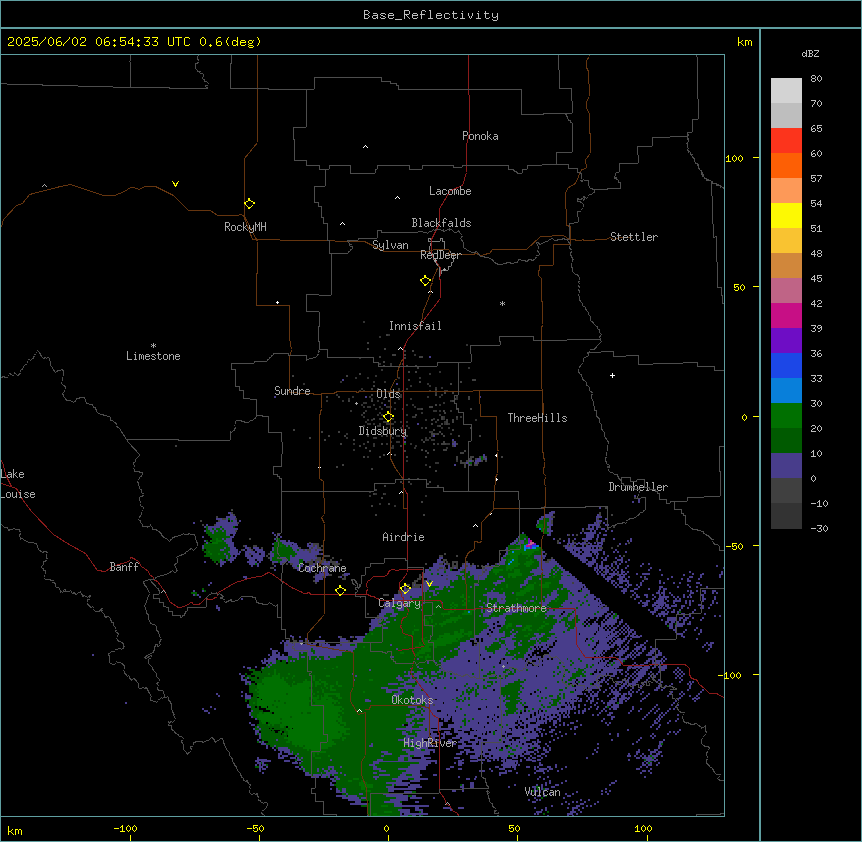
Task: Click the Stettler city label
Action: (x=634, y=237)
